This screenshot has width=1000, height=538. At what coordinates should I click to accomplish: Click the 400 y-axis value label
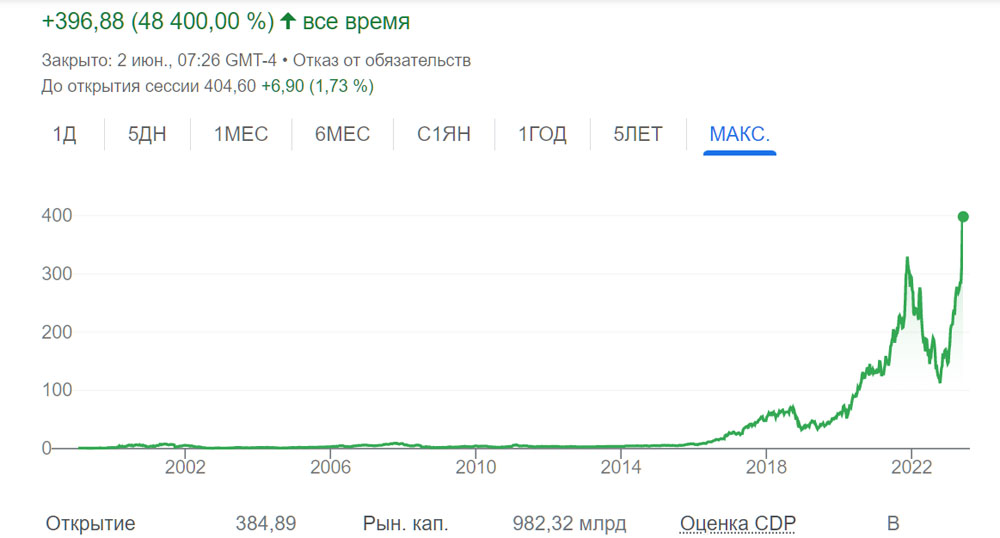coord(54,216)
